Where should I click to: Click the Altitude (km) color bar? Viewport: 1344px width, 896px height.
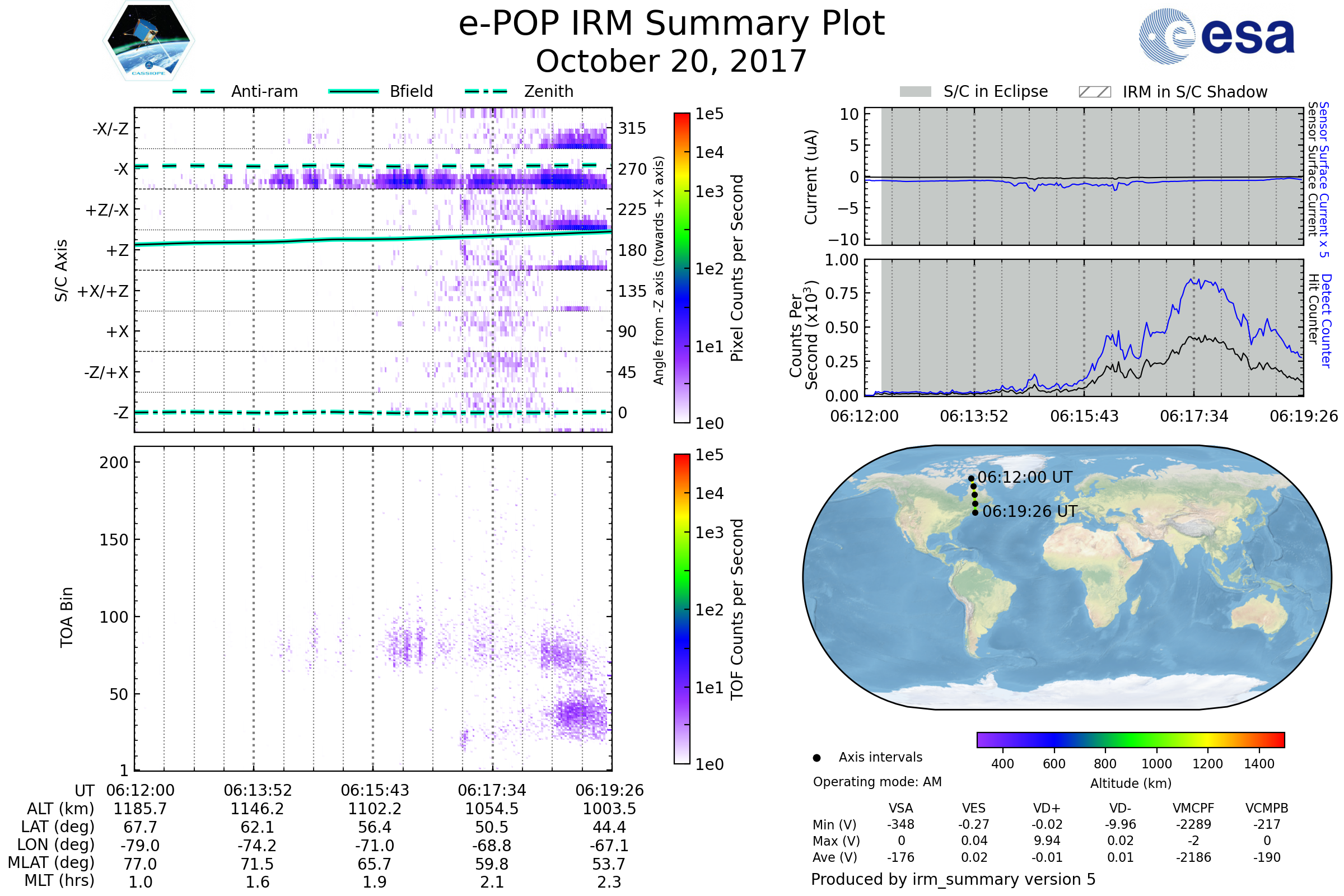(x=1130, y=739)
